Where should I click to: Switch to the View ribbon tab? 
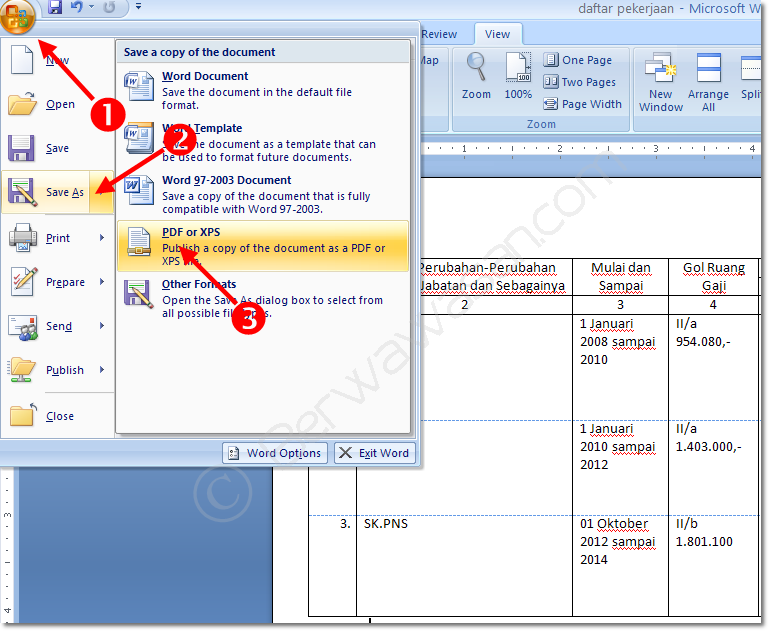(x=497, y=34)
